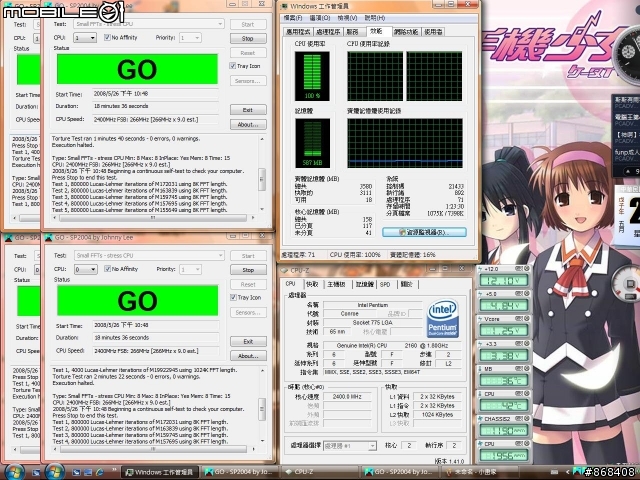Viewport: 640px width, 480px height.
Task: Switch to CPU-Z taskbar button
Action: pos(320,472)
